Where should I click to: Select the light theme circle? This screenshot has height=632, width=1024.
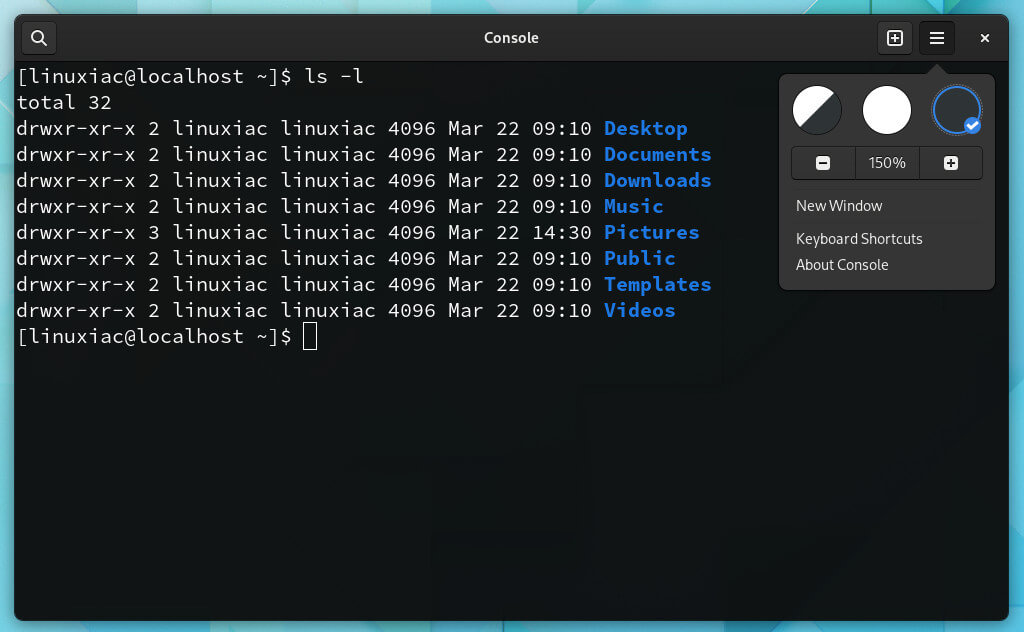pos(887,110)
